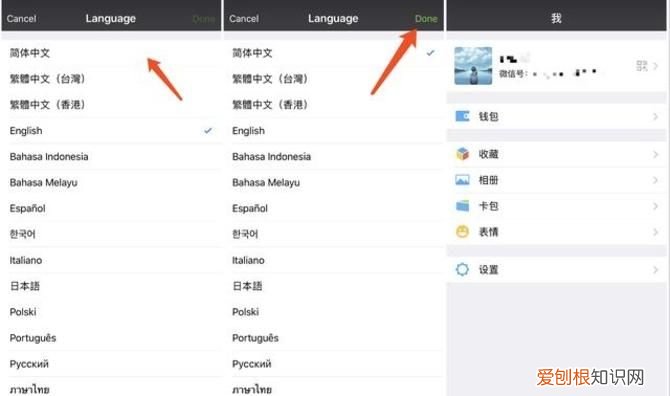670x396 pixels.
Task: Open the 表情 sticker smiley icon
Action: point(462,232)
